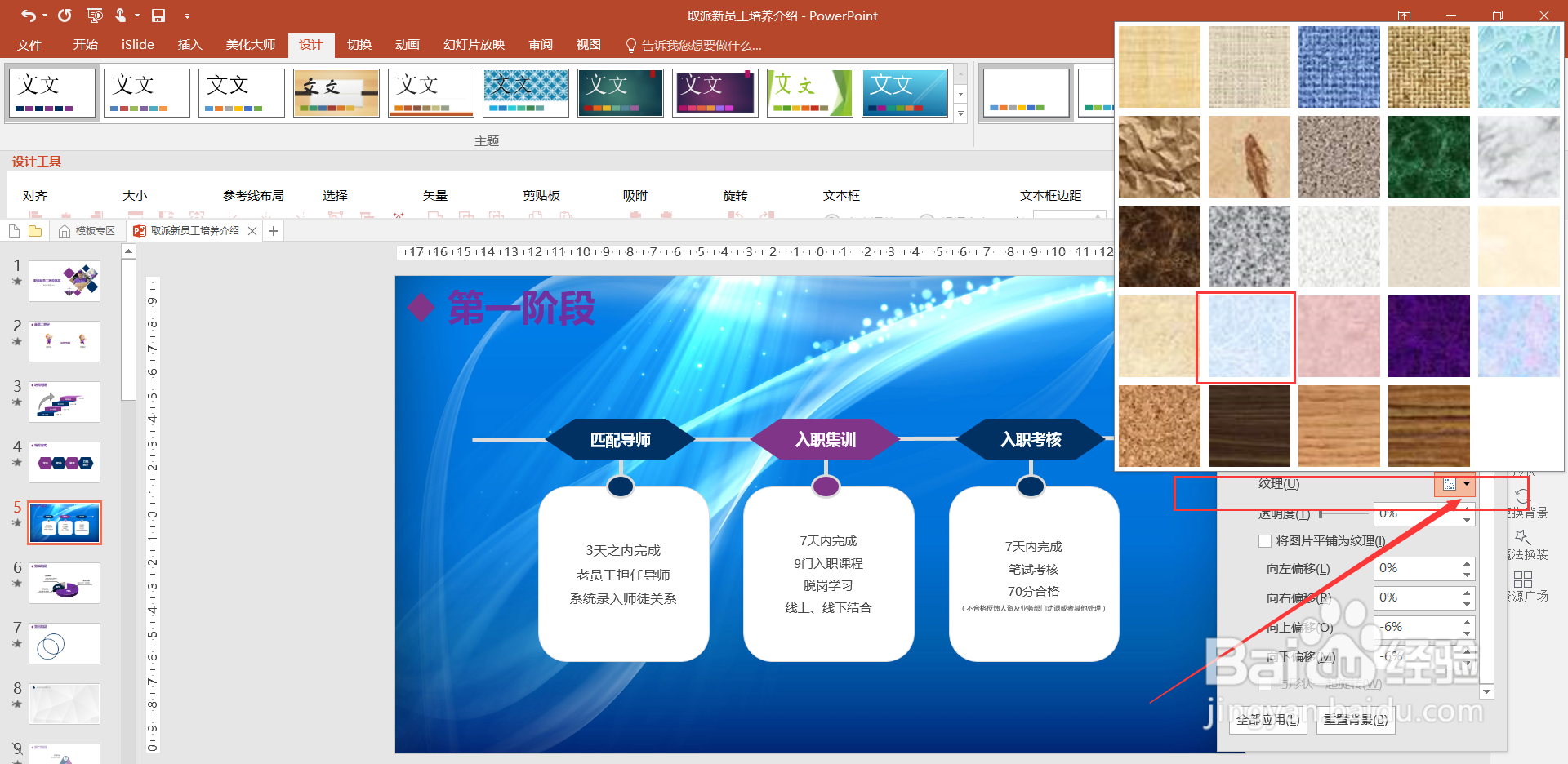This screenshot has height=764, width=1568.
Task: Open the 模板专区 tab
Action: [87, 231]
